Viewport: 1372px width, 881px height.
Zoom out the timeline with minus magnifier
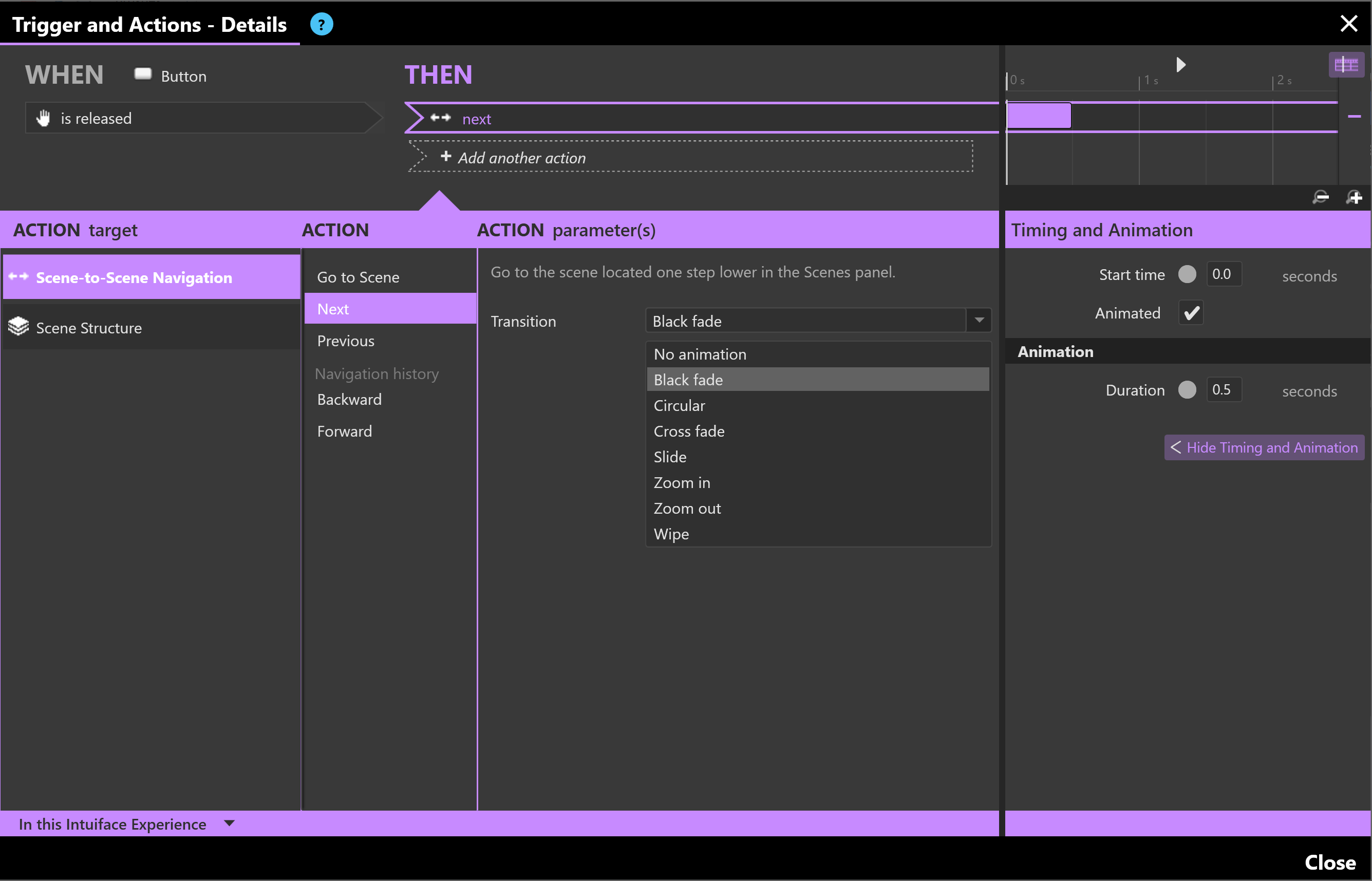[1321, 197]
